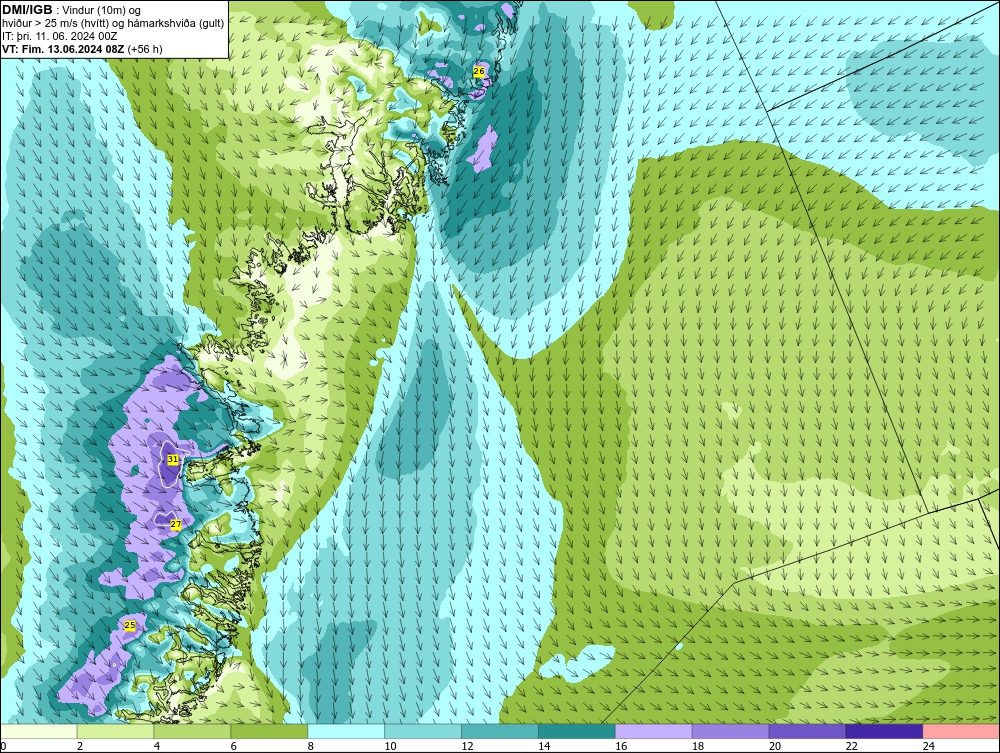
Task: Click the 12-14 m/s teal legend swatch
Action: pos(500,731)
